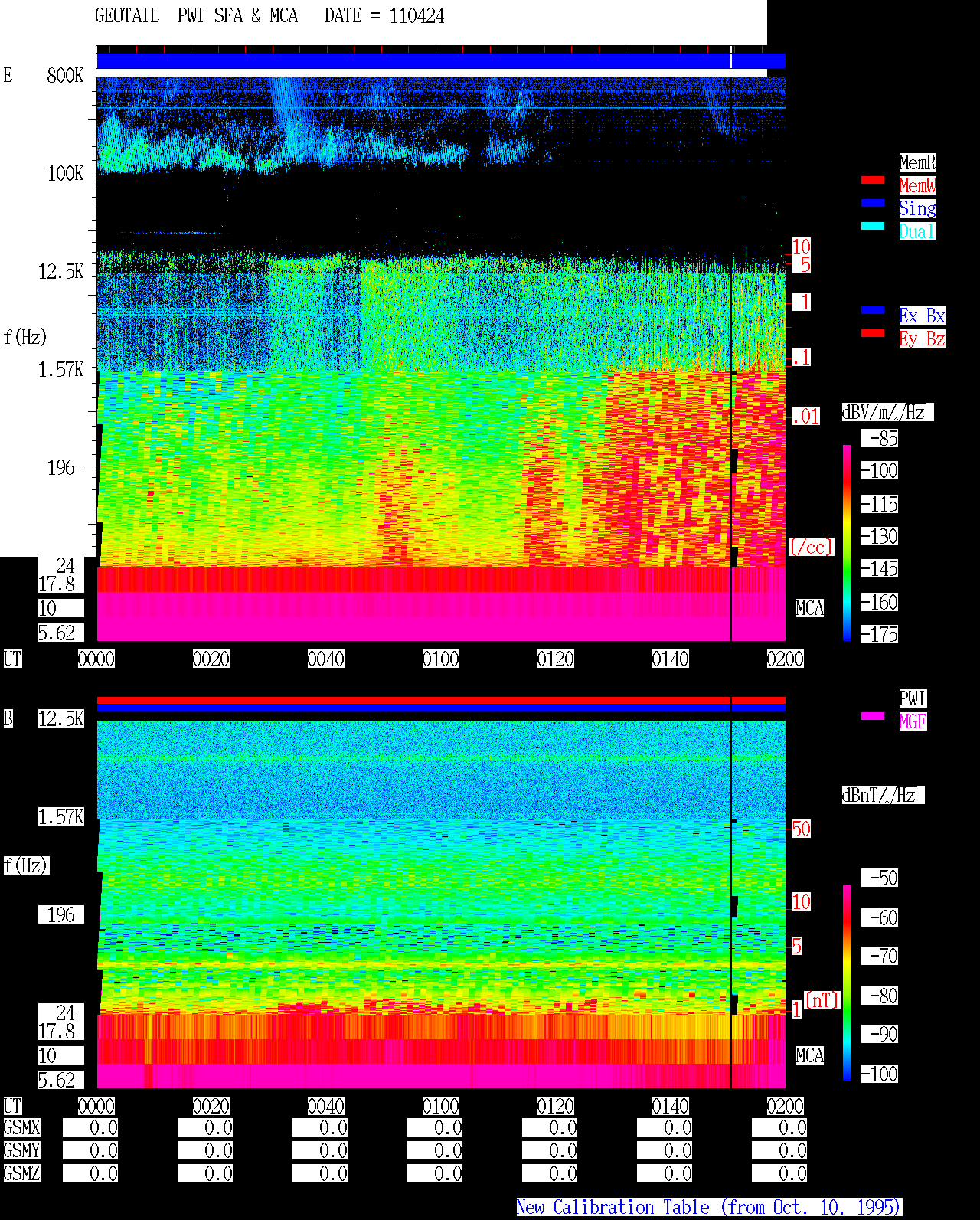Click the 196 label on the B panel
Viewport: 980px width, 1220px height.
coord(61,914)
